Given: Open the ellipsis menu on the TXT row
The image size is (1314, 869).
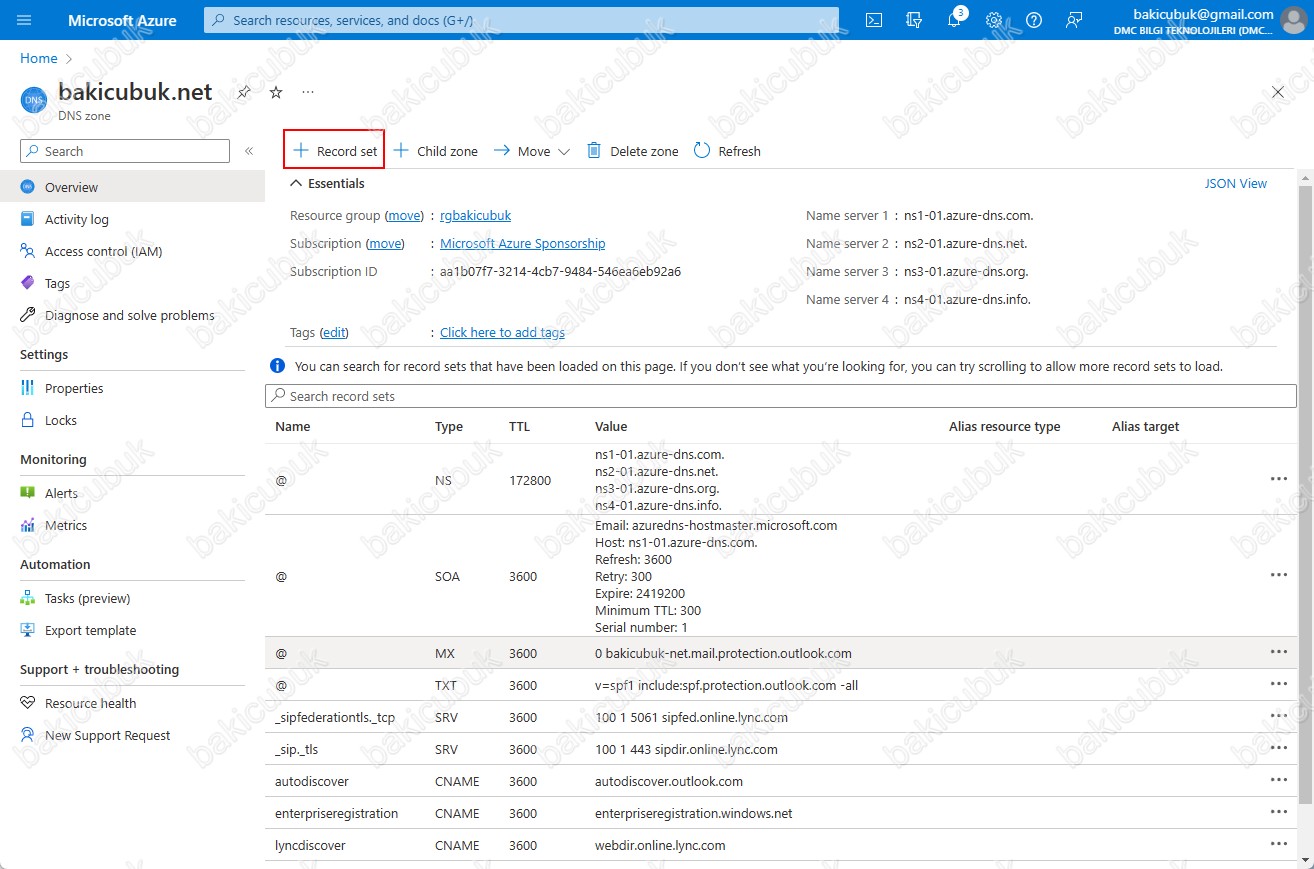Looking at the screenshot, I should tap(1278, 684).
